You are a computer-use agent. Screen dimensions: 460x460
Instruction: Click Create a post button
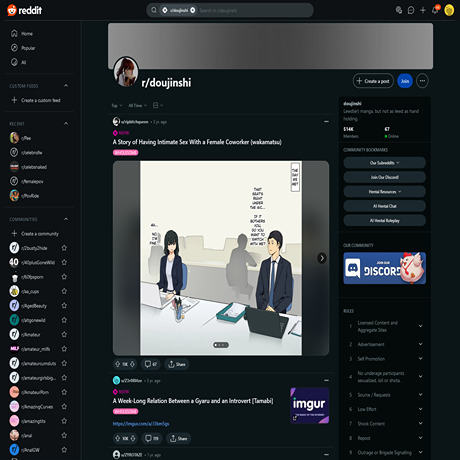coord(373,81)
